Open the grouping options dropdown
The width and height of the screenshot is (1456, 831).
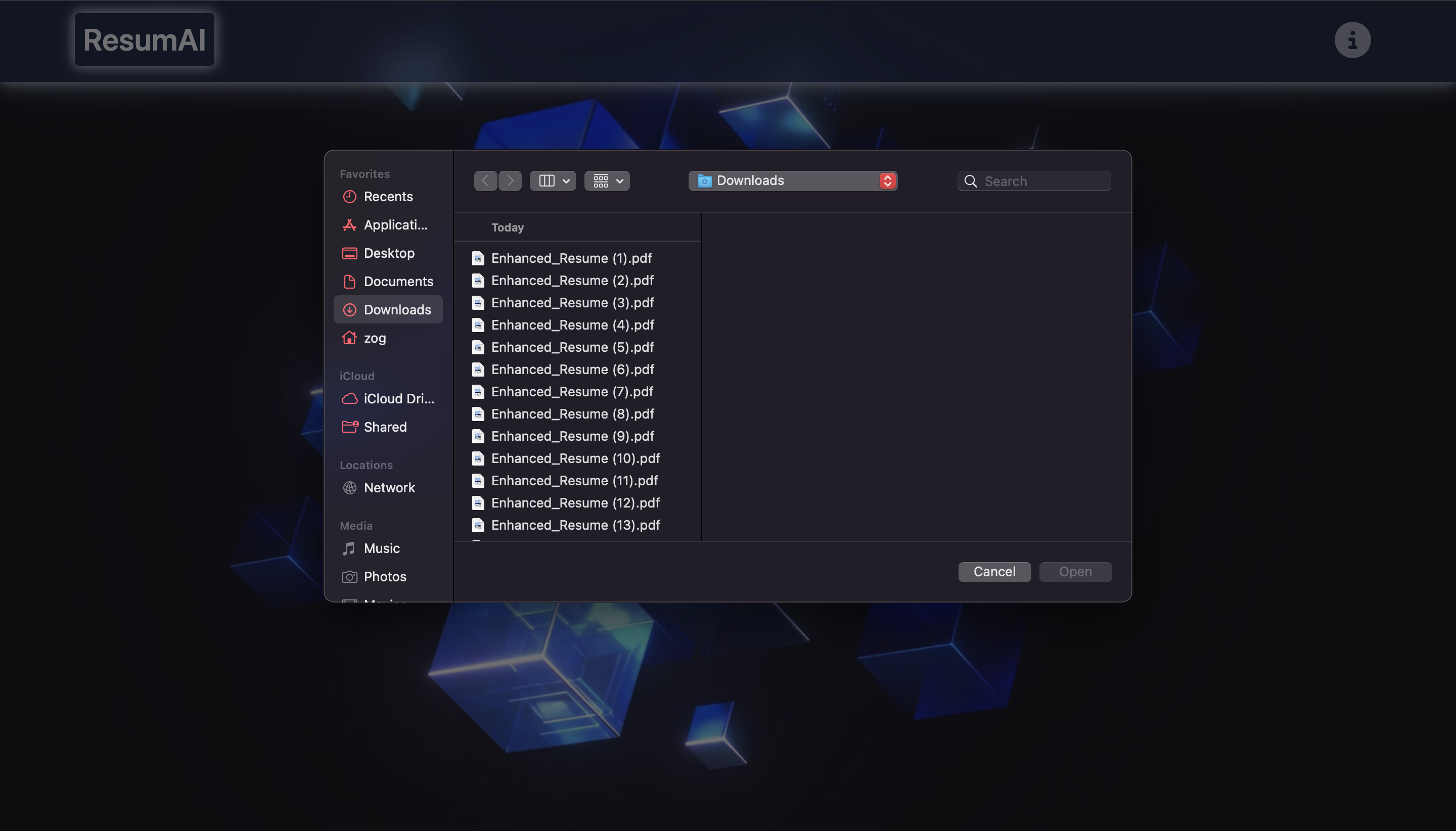click(607, 181)
